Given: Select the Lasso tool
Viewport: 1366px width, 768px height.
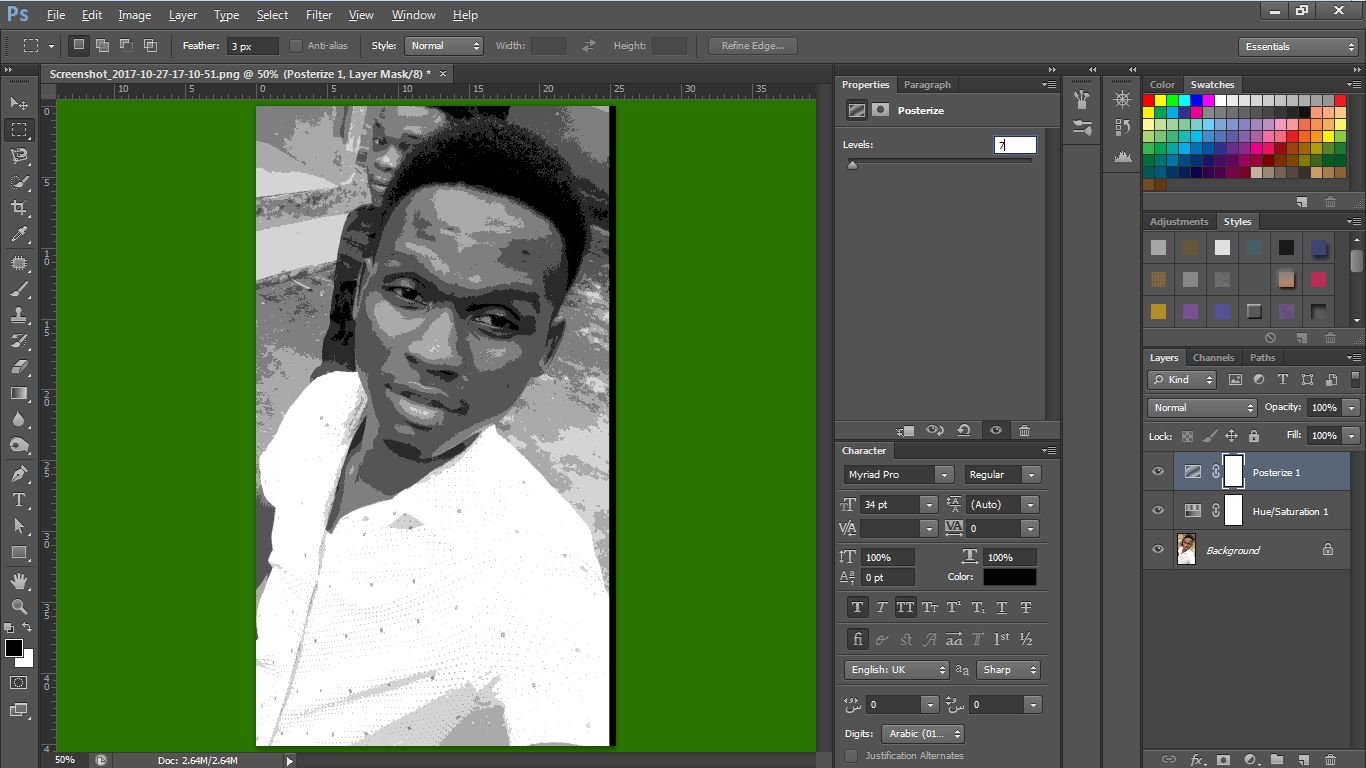Looking at the screenshot, I should tap(19, 155).
